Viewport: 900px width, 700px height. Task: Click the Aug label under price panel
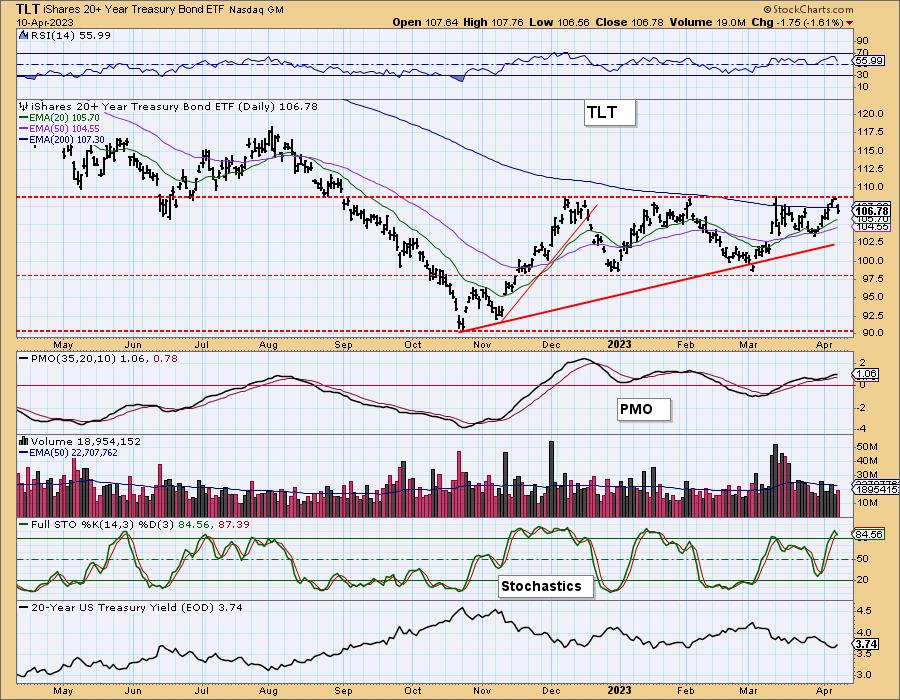point(268,345)
